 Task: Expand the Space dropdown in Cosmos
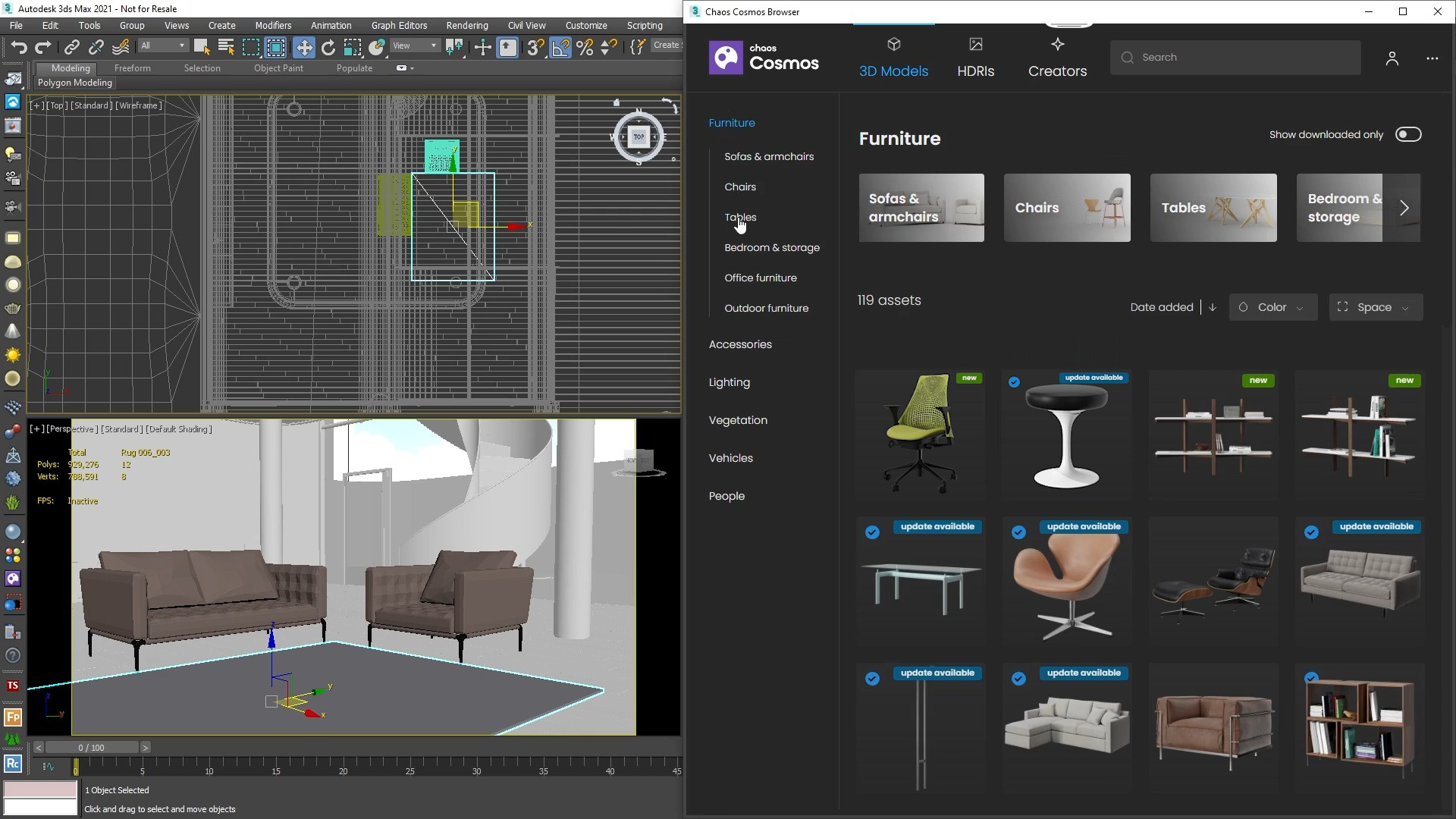(x=1376, y=307)
